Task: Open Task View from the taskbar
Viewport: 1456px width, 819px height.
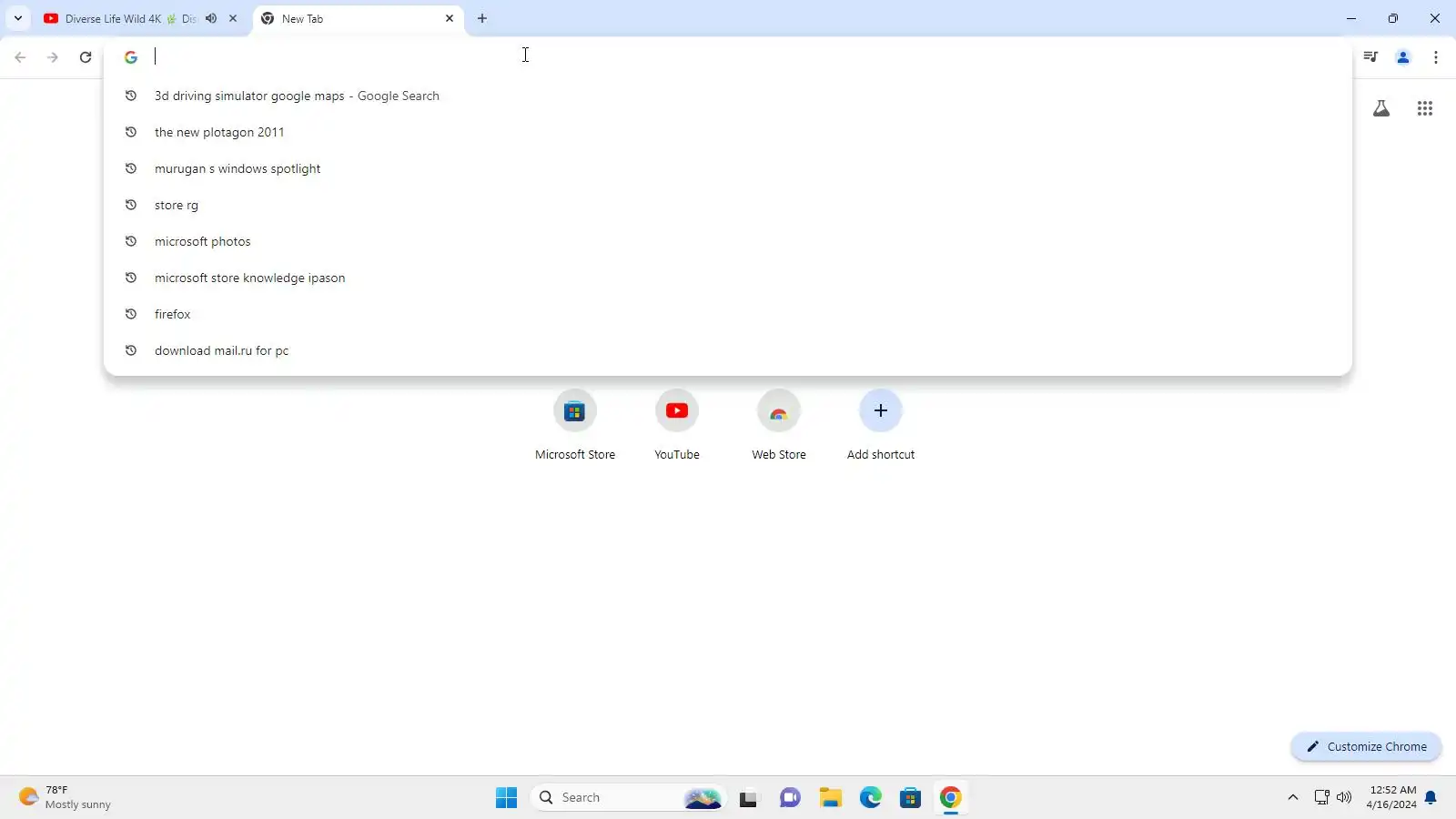Action: point(748,797)
